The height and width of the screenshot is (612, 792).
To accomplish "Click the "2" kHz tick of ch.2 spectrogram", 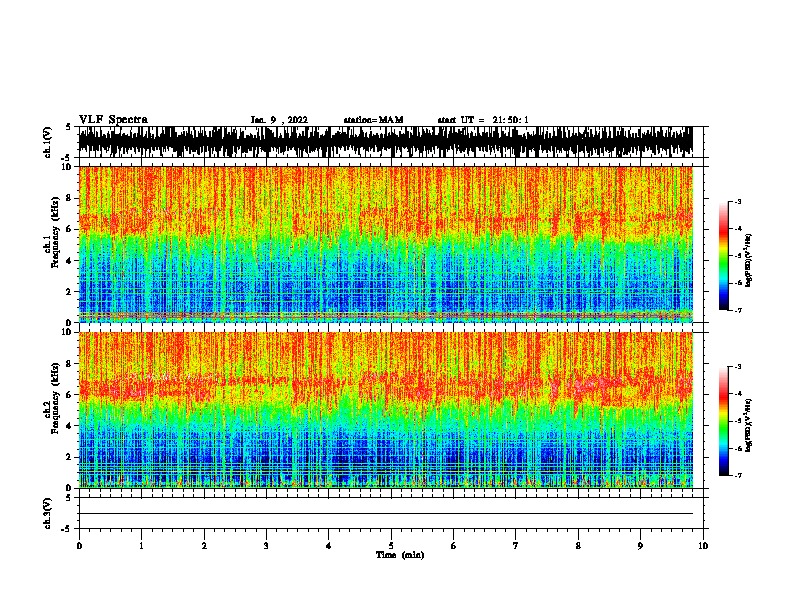I will tap(69, 457).
